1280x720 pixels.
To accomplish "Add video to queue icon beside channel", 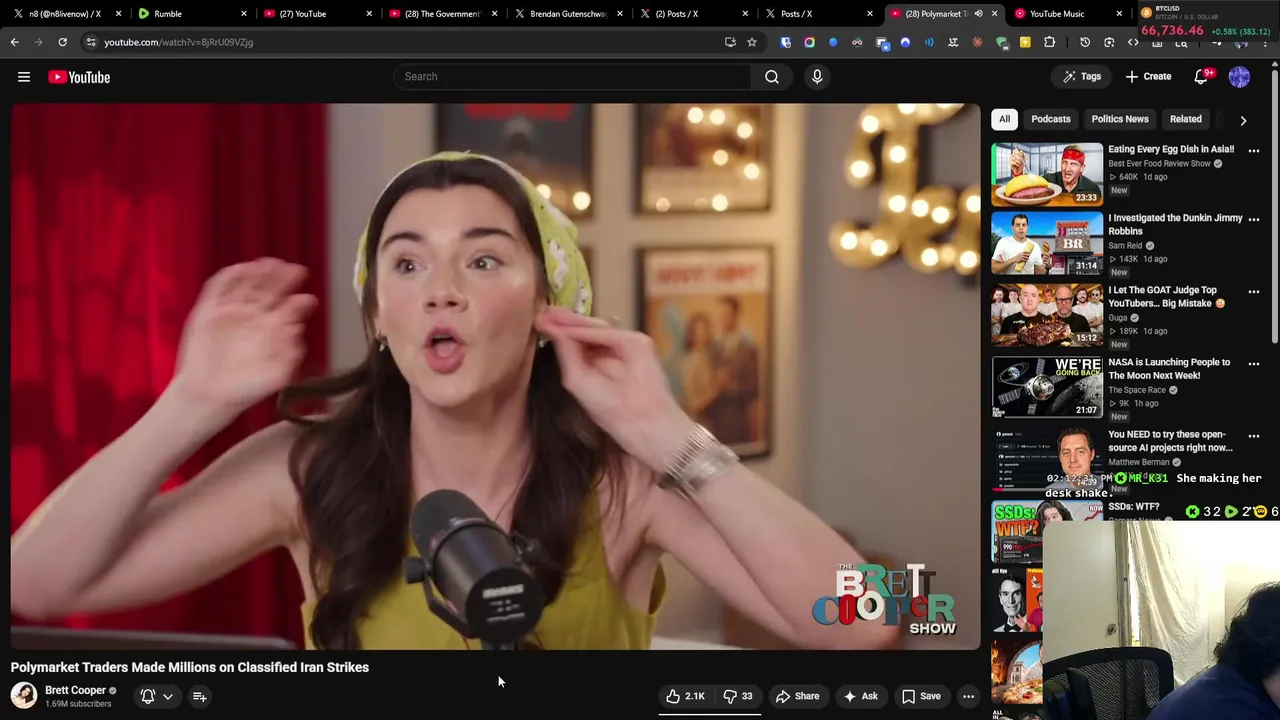I will [199, 696].
